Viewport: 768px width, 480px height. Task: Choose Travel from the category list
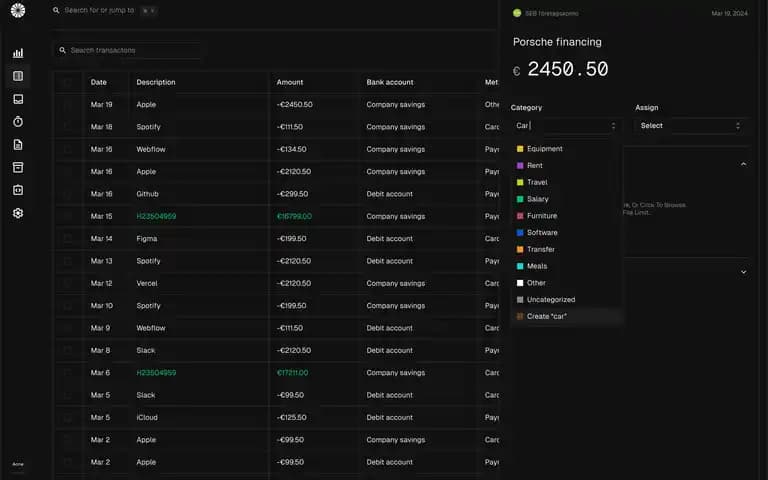click(567, 182)
